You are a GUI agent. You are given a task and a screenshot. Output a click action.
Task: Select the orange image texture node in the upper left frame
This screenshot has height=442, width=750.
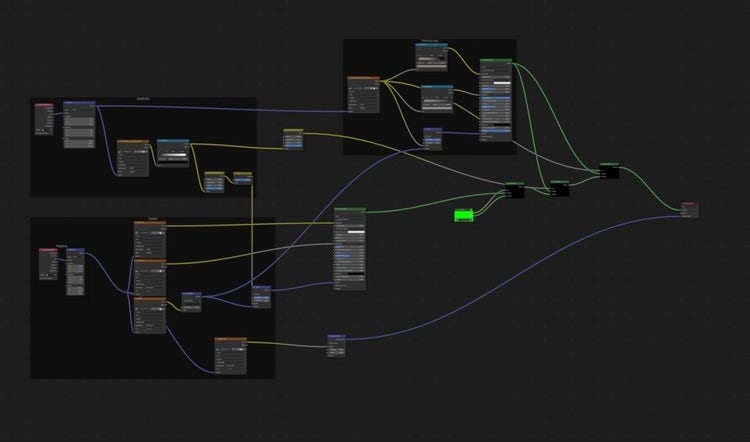pyautogui.click(x=133, y=158)
